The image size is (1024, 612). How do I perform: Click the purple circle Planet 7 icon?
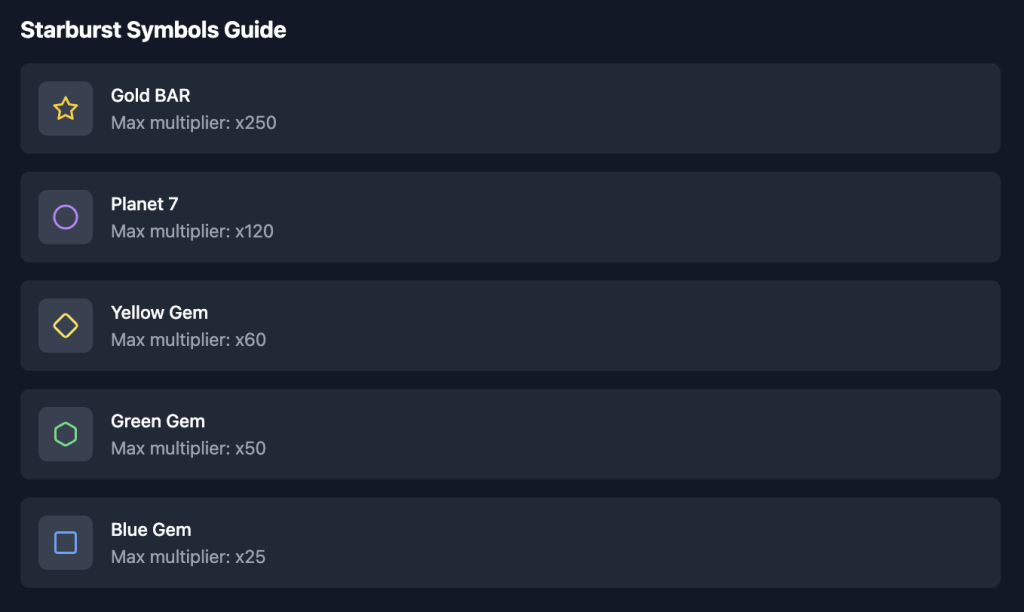(65, 217)
